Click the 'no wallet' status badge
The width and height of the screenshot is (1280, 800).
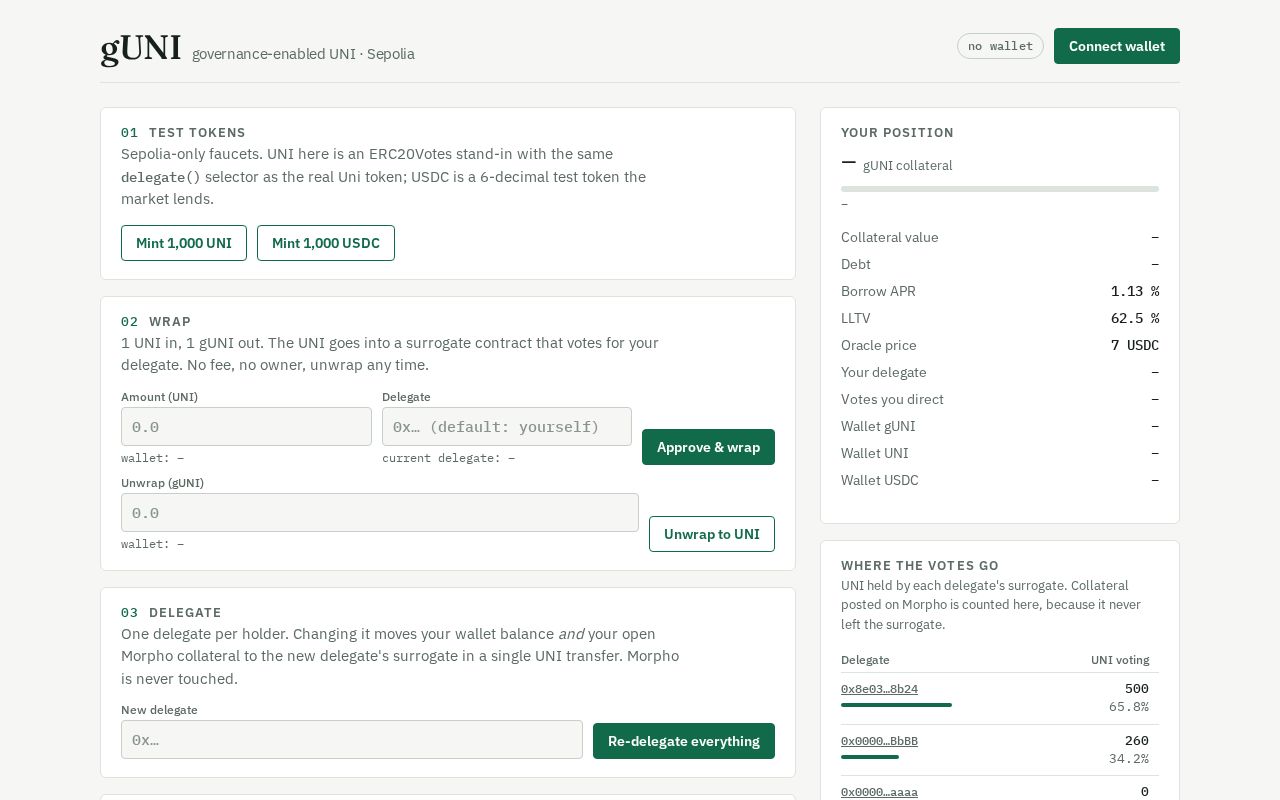coord(1000,46)
